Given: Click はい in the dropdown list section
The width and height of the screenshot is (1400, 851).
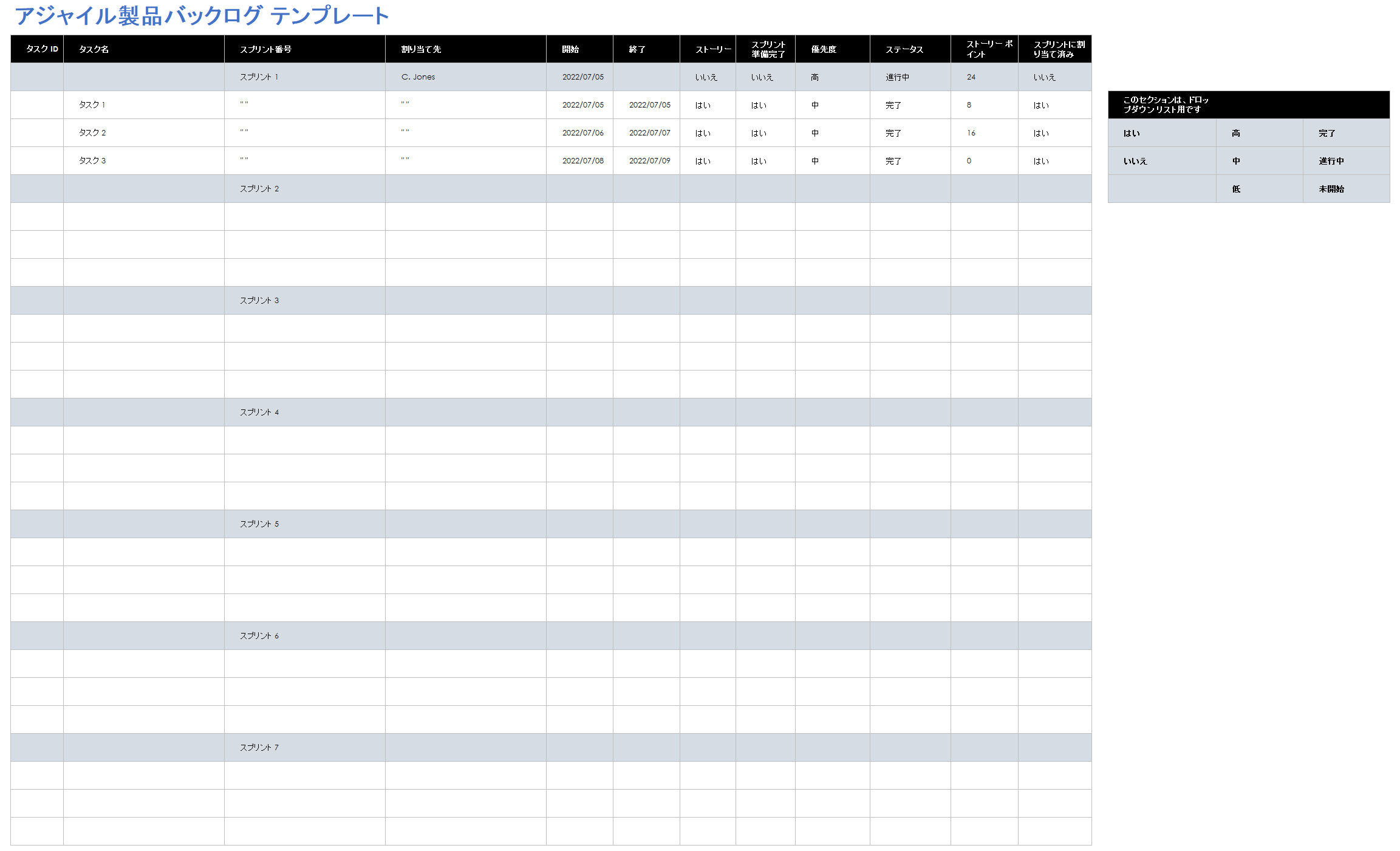Looking at the screenshot, I should point(1162,133).
